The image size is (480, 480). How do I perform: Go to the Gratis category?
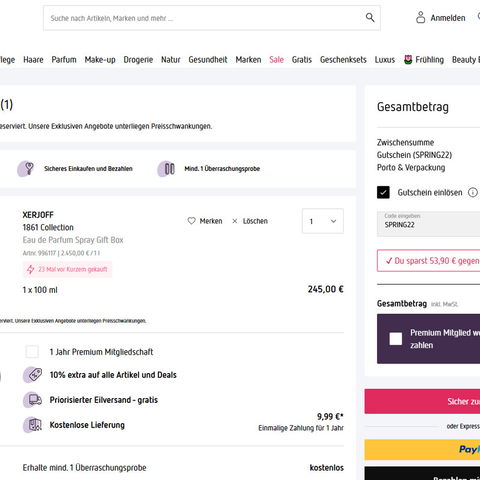(x=302, y=60)
